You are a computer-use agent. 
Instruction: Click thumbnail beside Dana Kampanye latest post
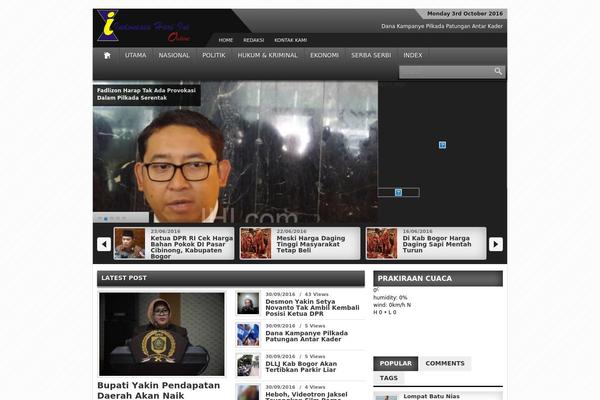pyautogui.click(x=248, y=335)
